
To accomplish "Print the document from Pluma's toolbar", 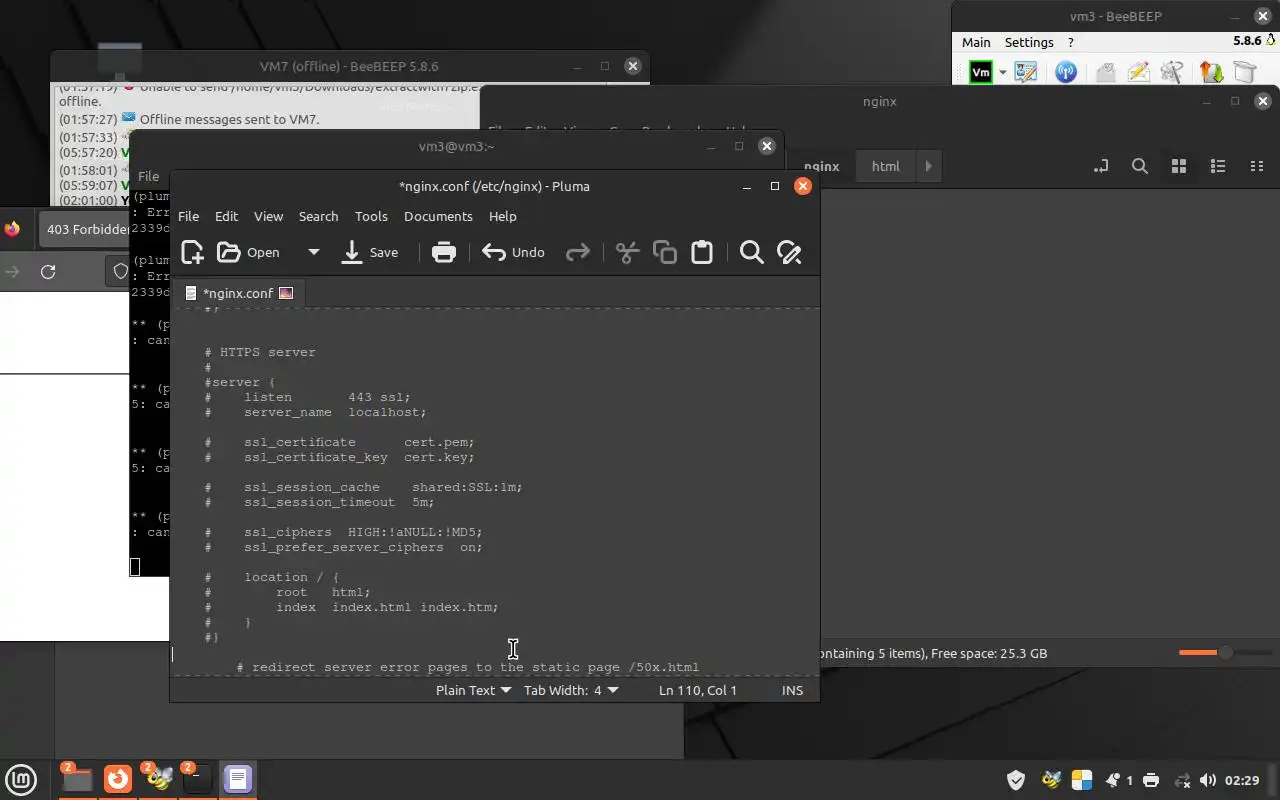I will click(443, 252).
